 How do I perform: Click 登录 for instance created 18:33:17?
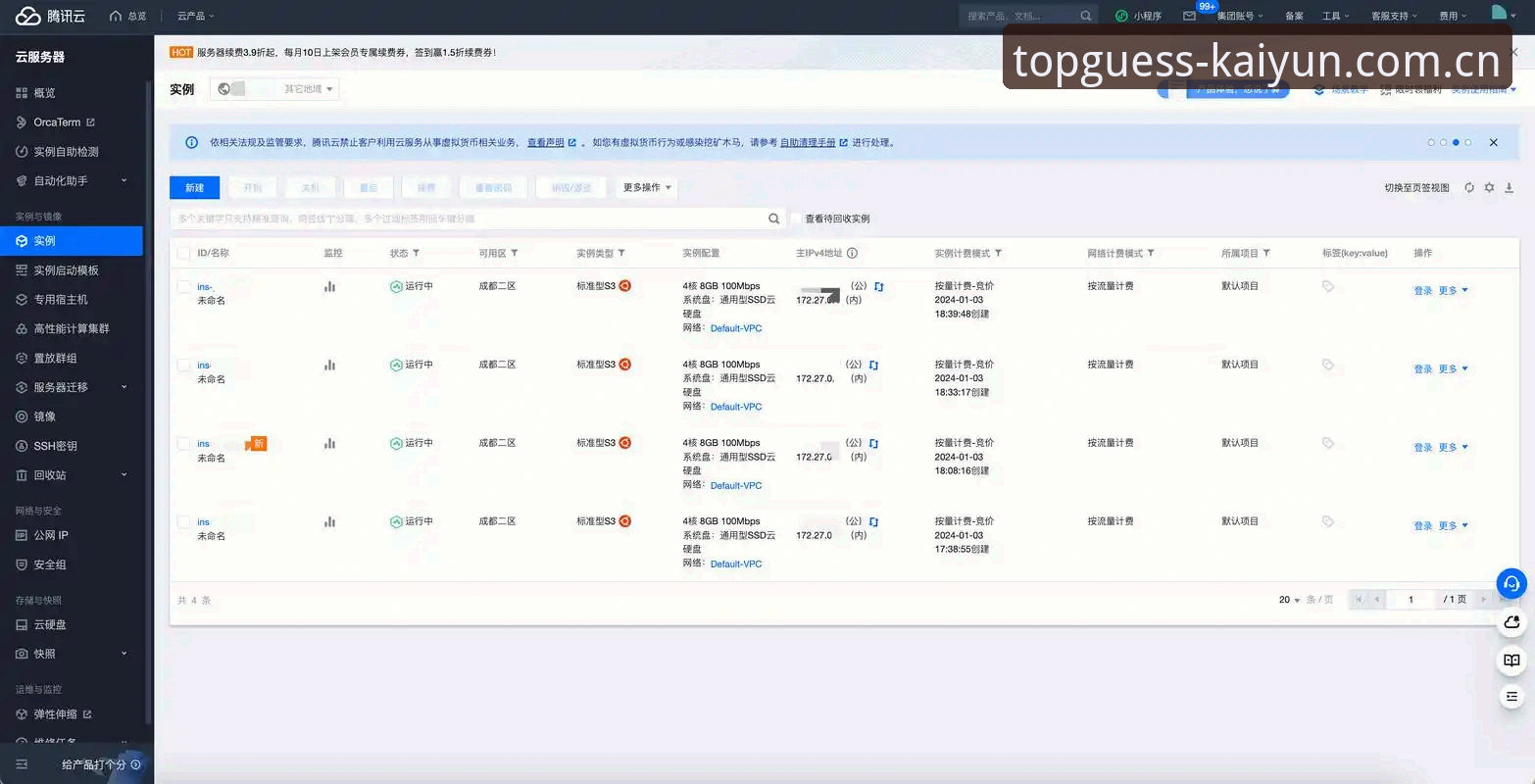tap(1423, 368)
